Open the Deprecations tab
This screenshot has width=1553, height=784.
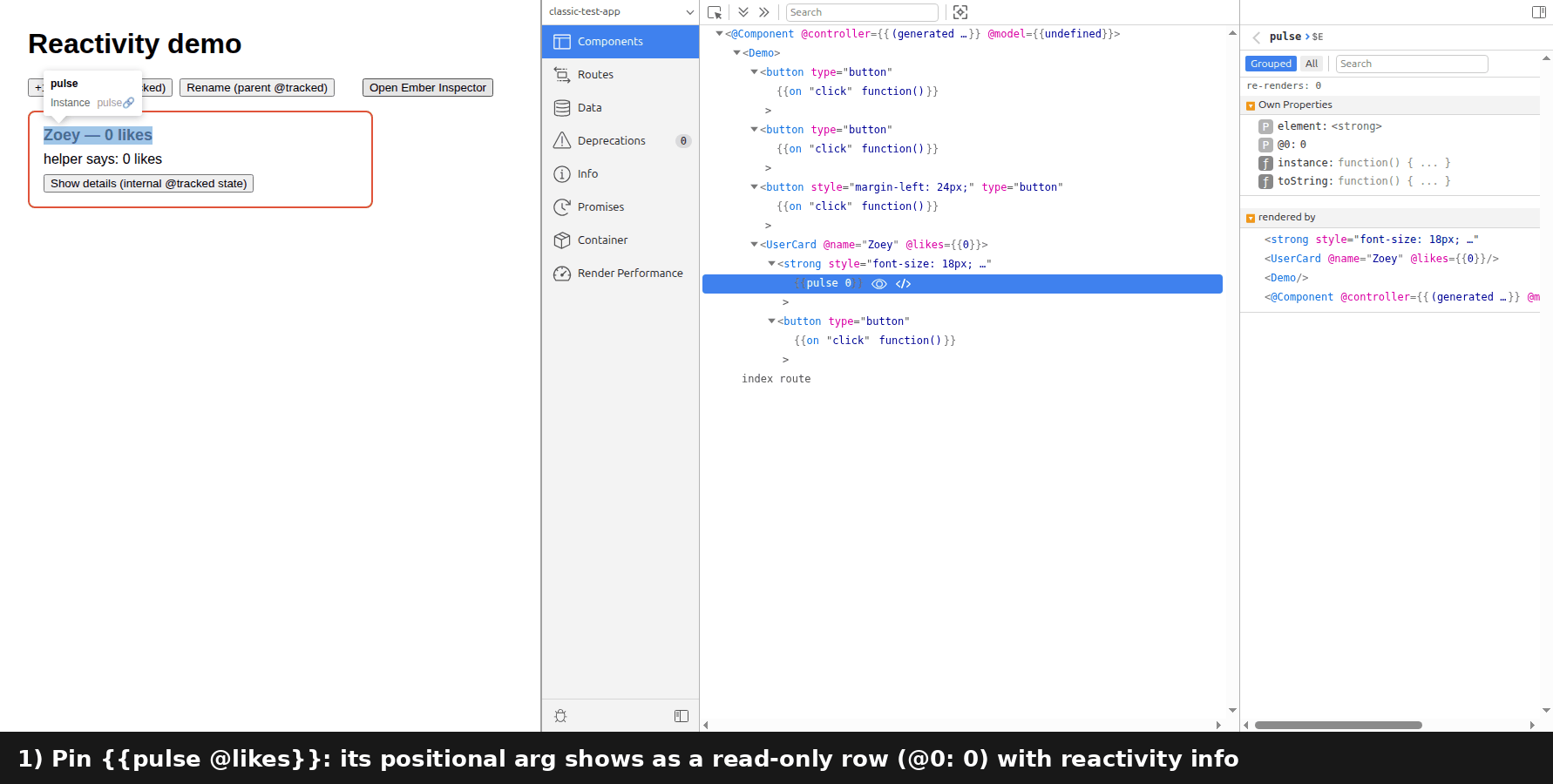pyautogui.click(x=621, y=141)
